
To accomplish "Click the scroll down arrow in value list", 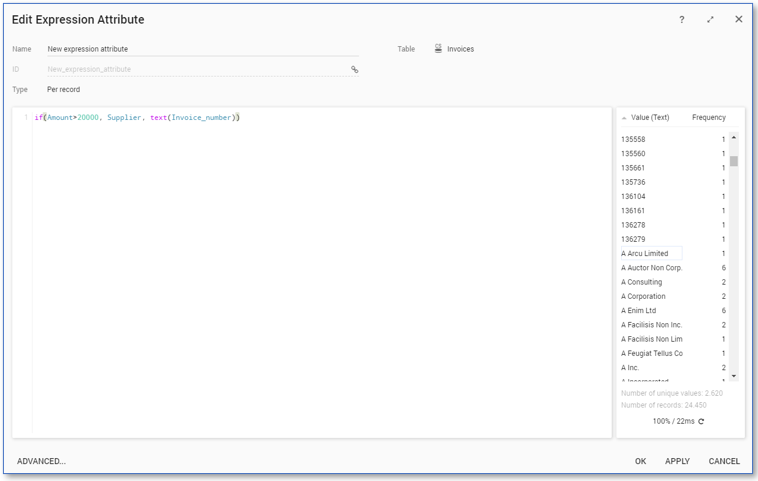I will [x=734, y=376].
